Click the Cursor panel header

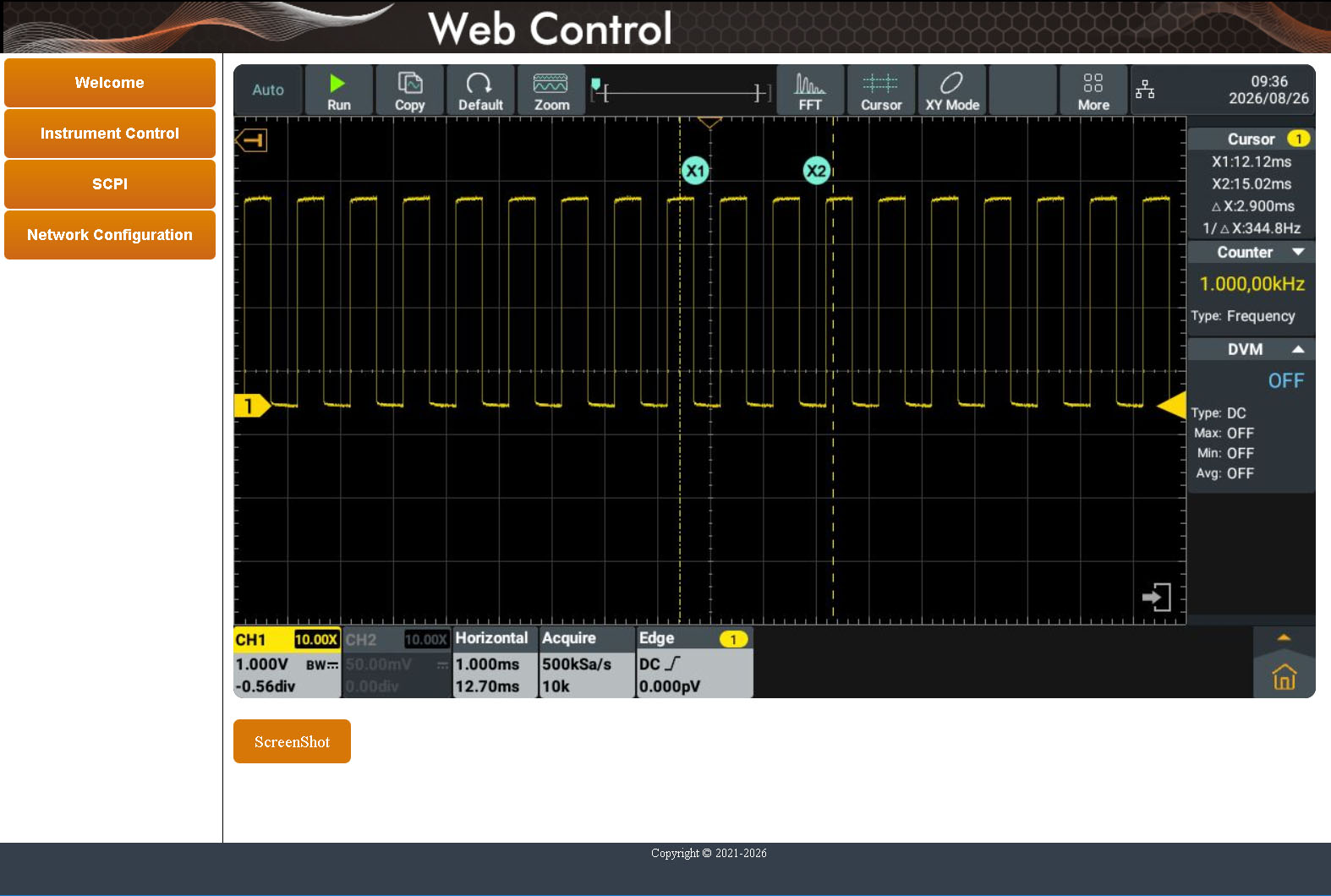(x=1252, y=139)
